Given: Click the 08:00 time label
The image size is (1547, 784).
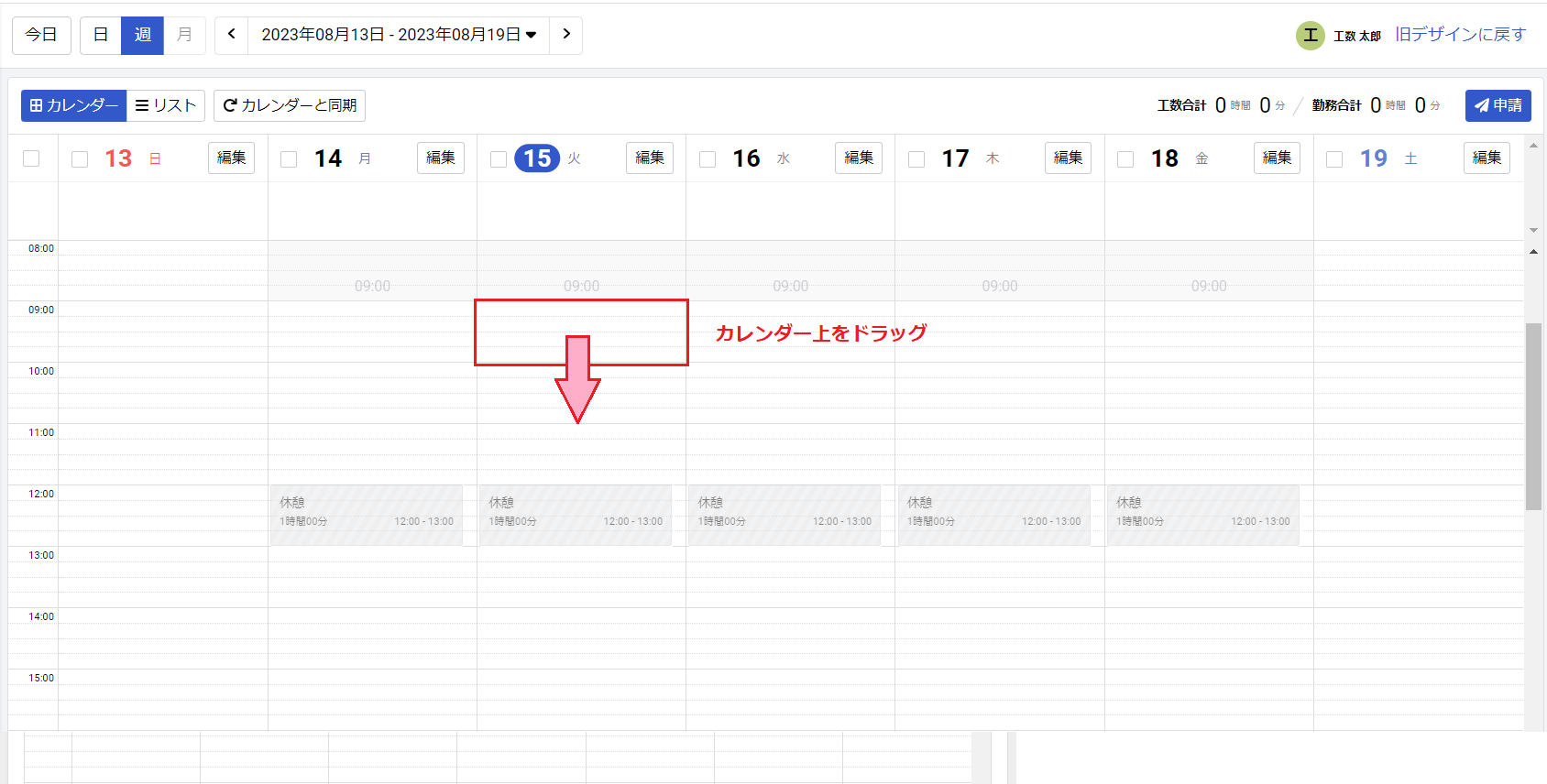Looking at the screenshot, I should click(41, 248).
